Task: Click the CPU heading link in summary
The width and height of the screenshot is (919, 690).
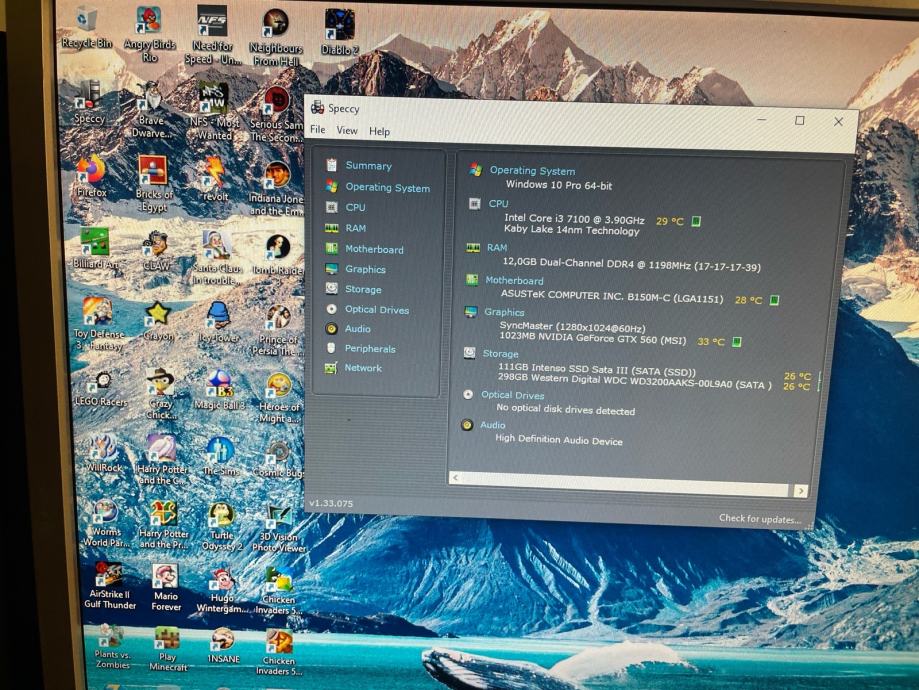Action: pyautogui.click(x=499, y=203)
